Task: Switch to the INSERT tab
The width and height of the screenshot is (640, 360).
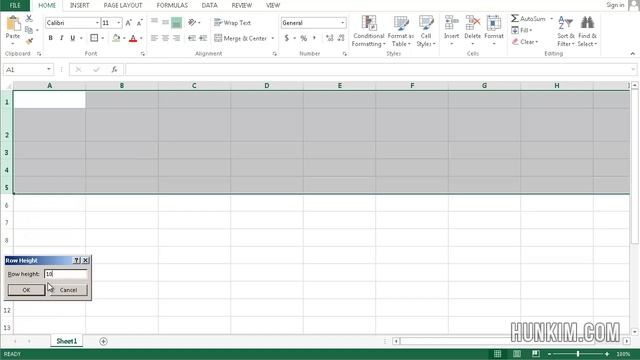Action: point(80,5)
